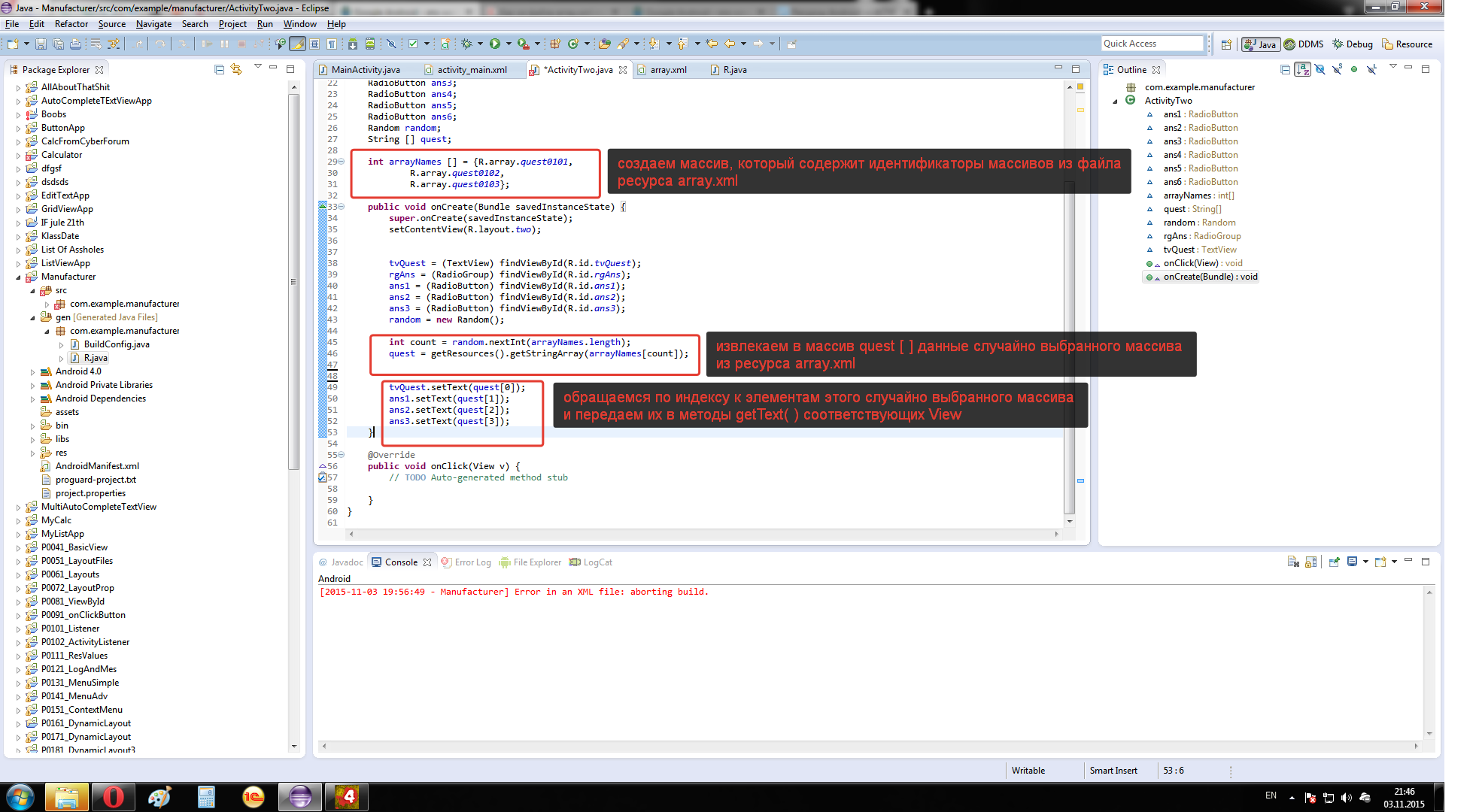
Task: Open Android Virtual Device Manager icon
Action: (370, 44)
